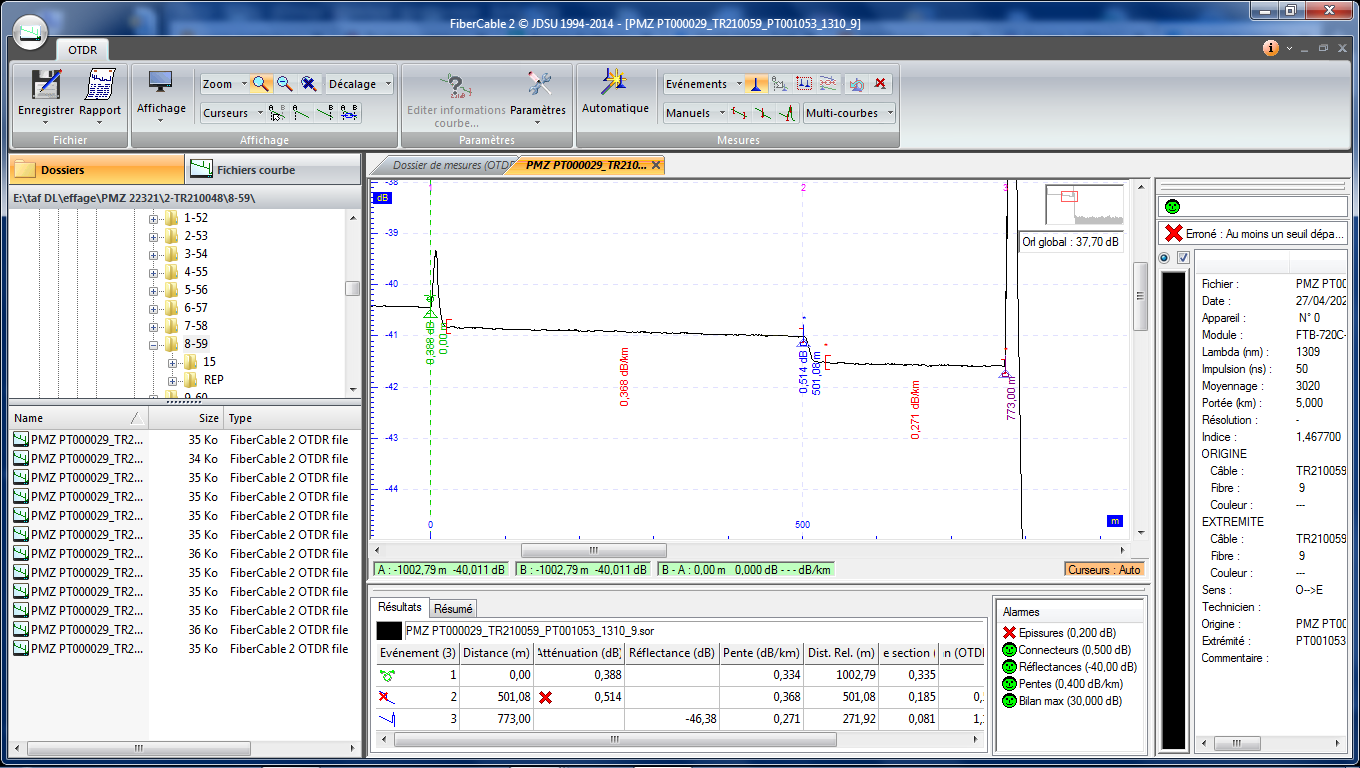Expand the 7-58 folder in the tree
Screen dimensions: 1360x768
154,326
